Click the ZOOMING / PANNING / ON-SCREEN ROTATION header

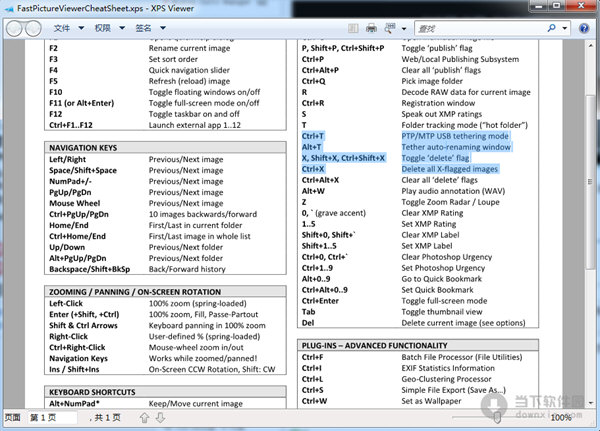[165, 292]
